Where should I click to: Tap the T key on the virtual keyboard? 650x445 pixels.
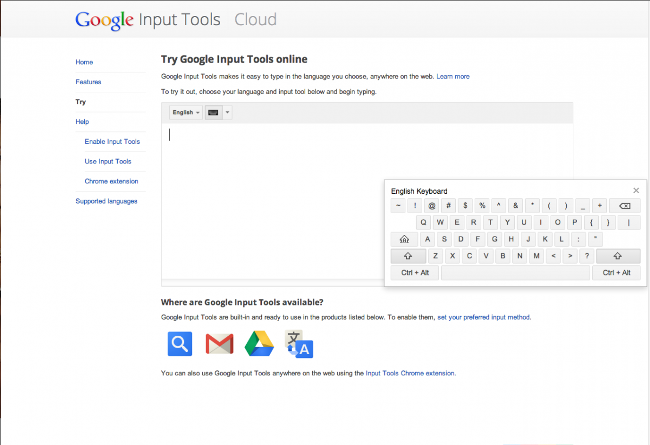coord(490,223)
